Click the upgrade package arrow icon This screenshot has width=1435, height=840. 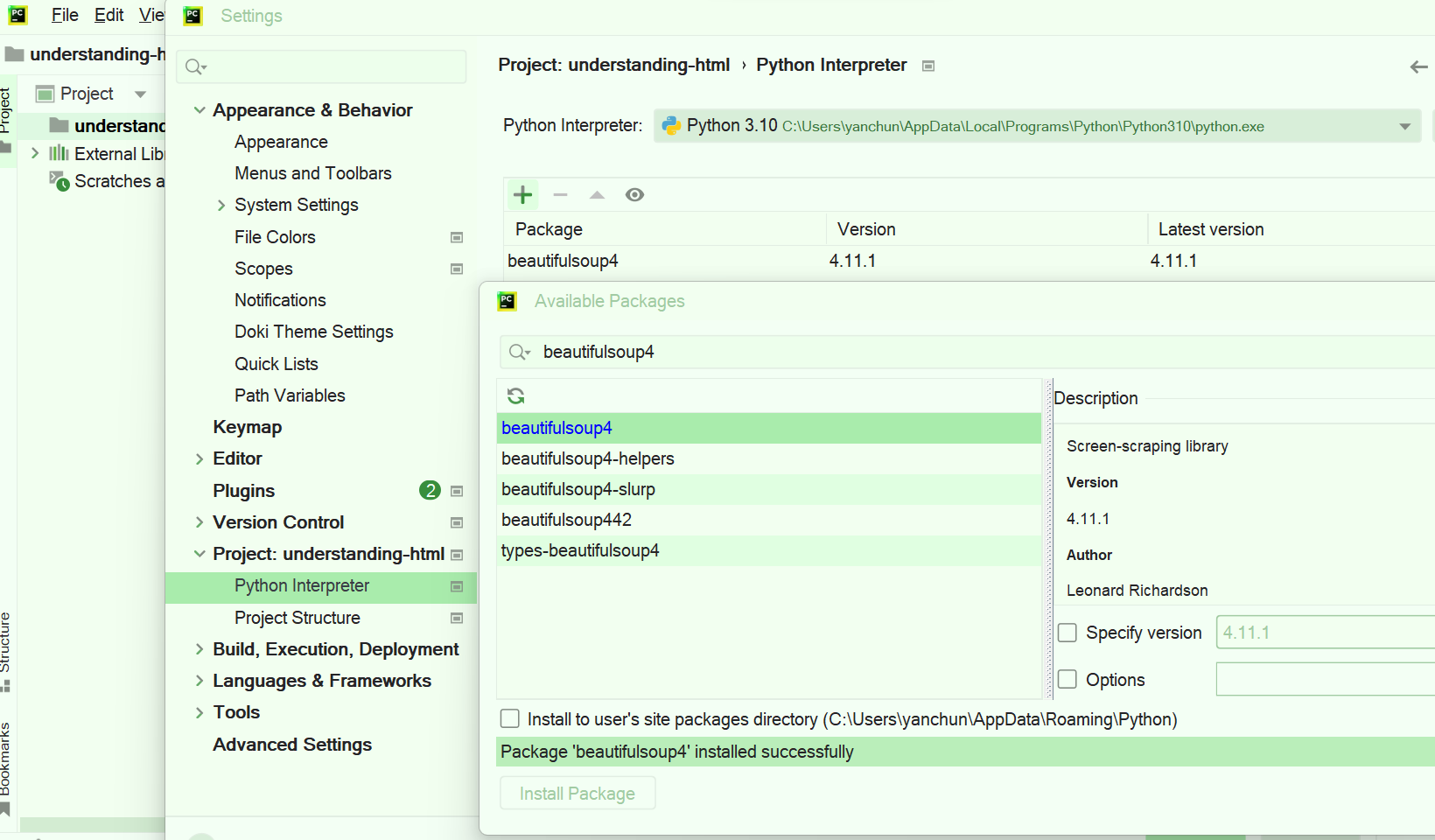tap(597, 194)
